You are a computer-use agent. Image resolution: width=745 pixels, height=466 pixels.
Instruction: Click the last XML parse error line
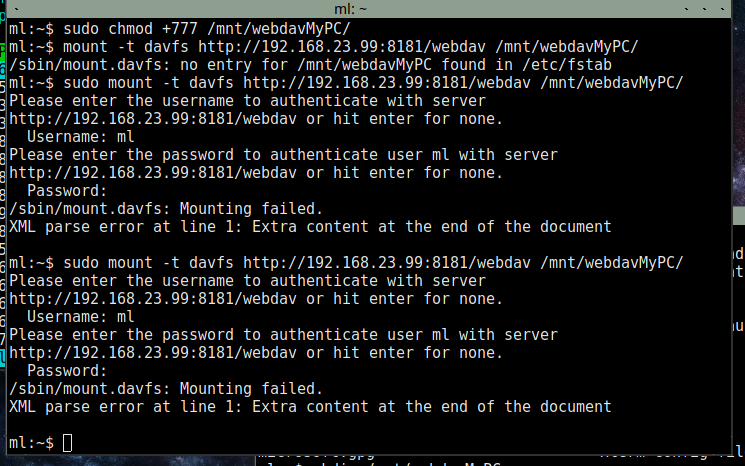[x=310, y=406]
